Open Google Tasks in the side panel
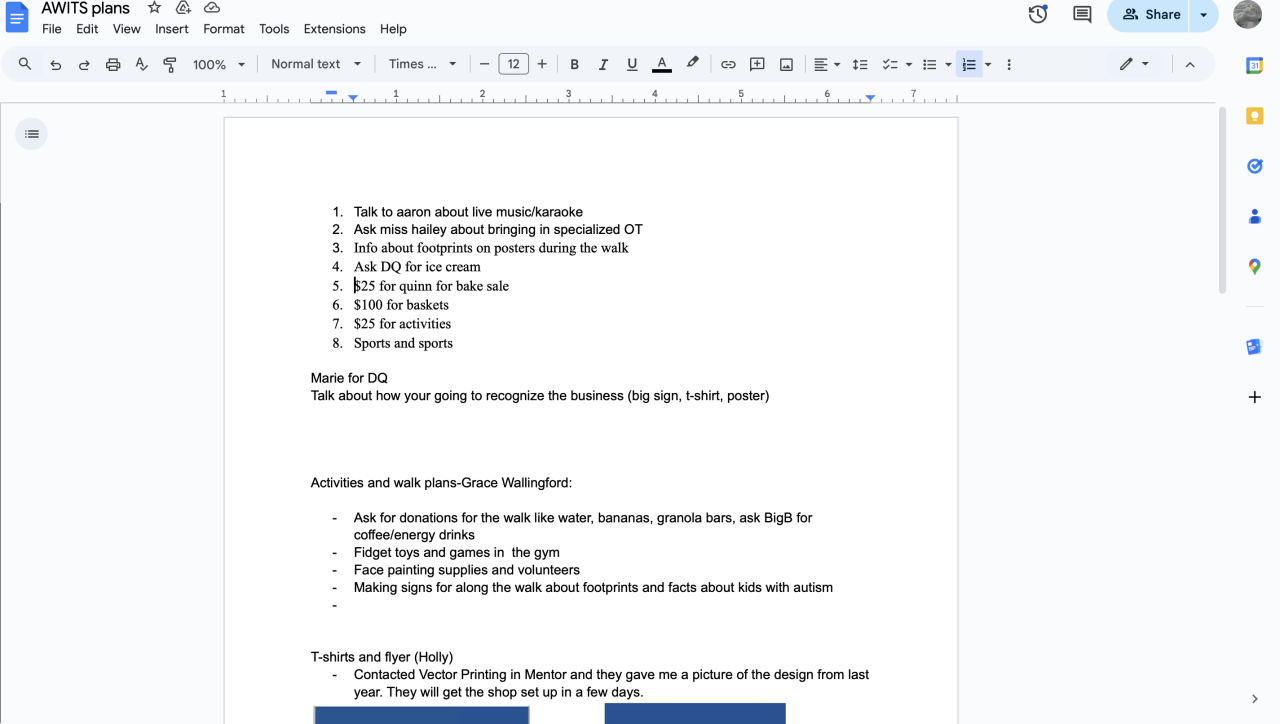The height and width of the screenshot is (724, 1280). click(x=1254, y=166)
